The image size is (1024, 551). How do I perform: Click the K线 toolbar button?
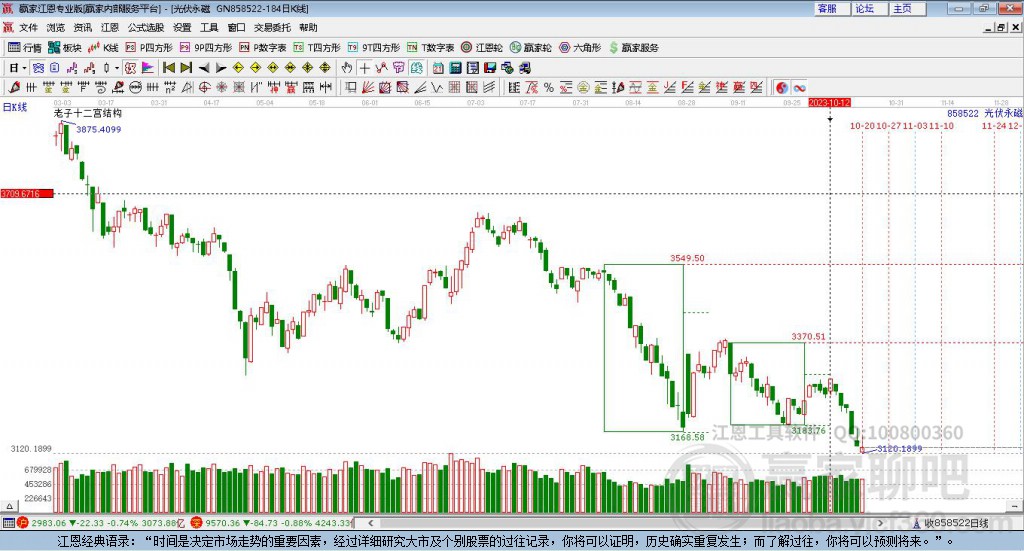pyautogui.click(x=103, y=48)
